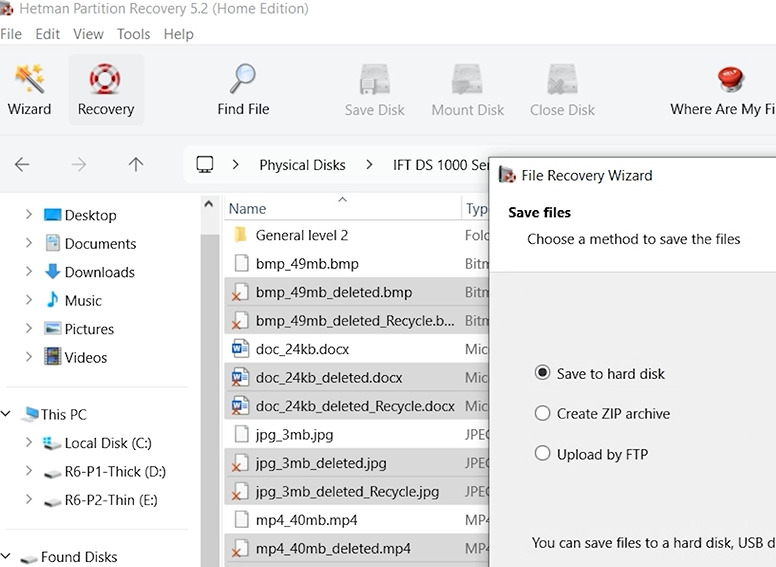Click the doc_24kb.docx Word icon
This screenshot has width=776, height=567.
[241, 349]
